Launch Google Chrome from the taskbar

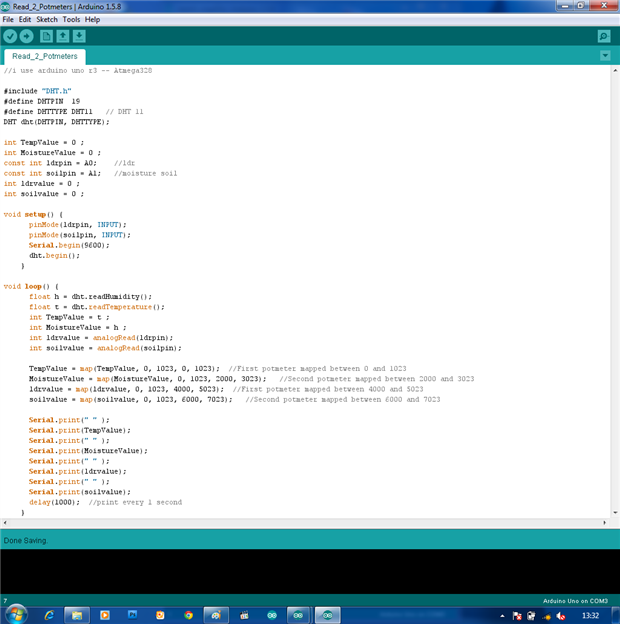click(188, 615)
